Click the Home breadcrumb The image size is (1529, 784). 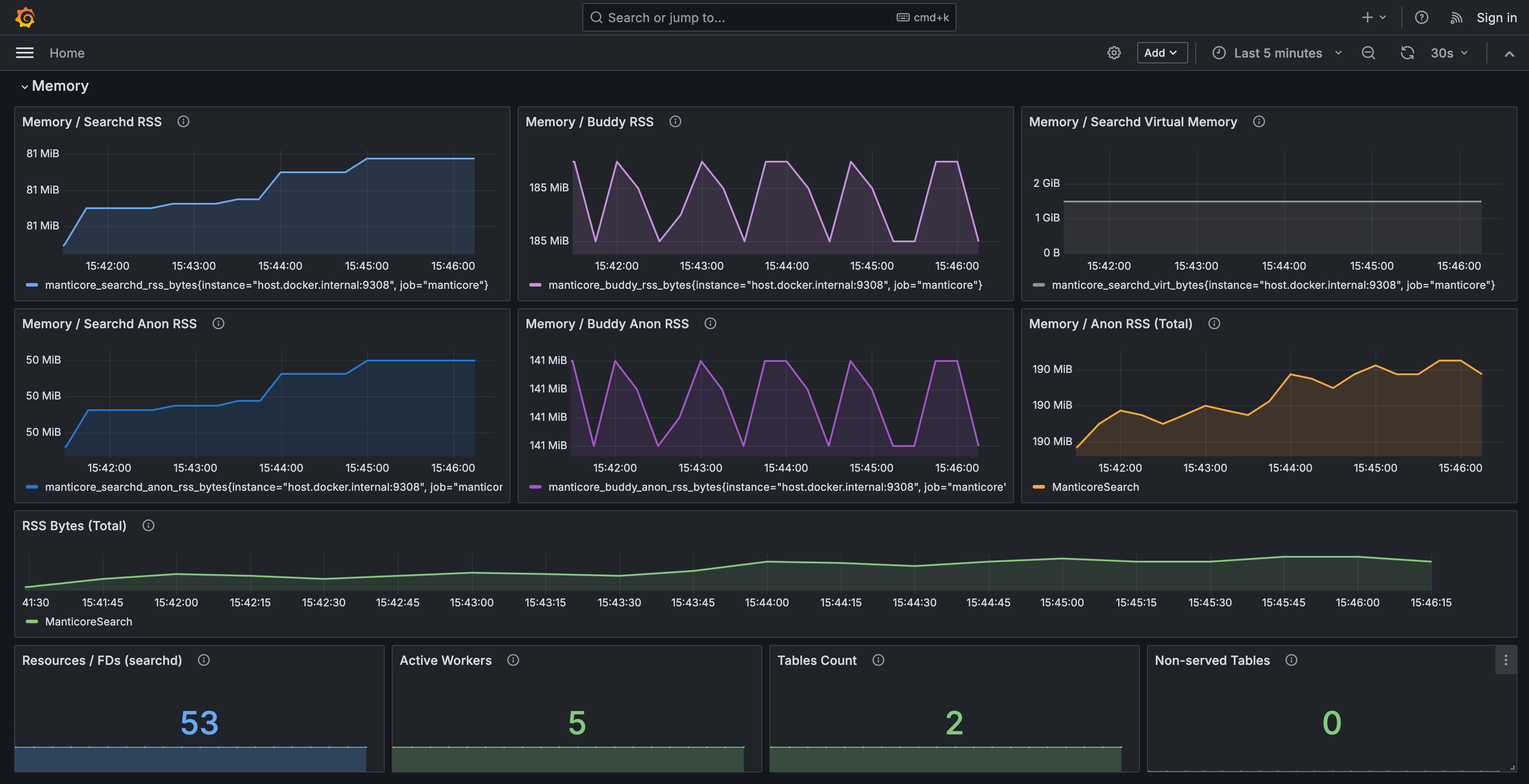pos(67,53)
